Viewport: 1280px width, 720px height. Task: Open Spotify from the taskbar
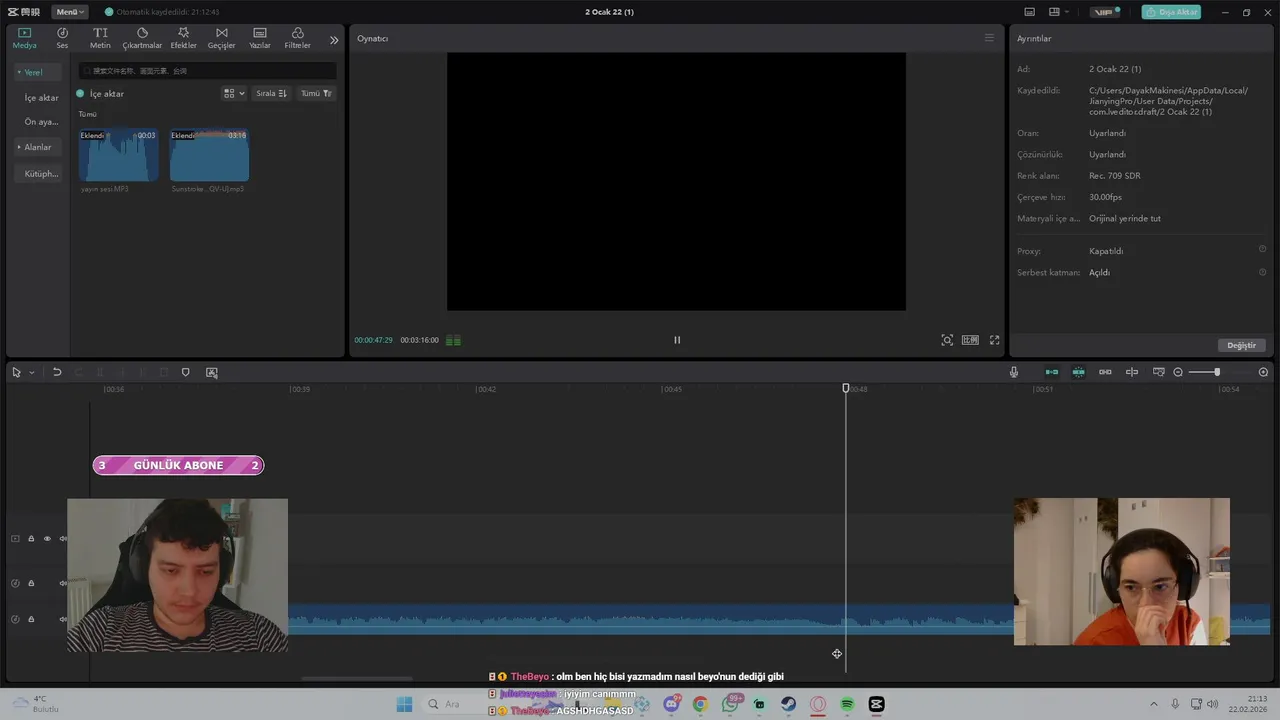click(x=847, y=705)
